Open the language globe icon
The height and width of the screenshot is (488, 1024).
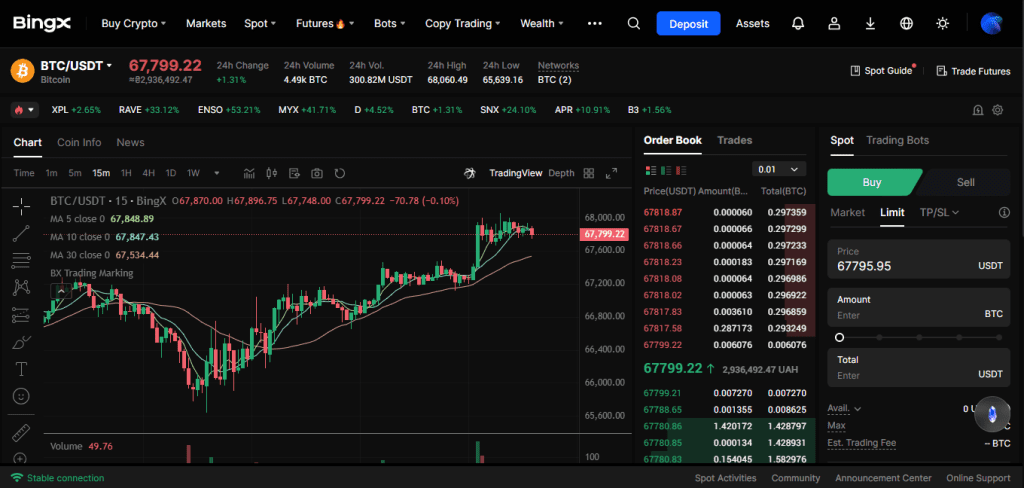tap(906, 24)
